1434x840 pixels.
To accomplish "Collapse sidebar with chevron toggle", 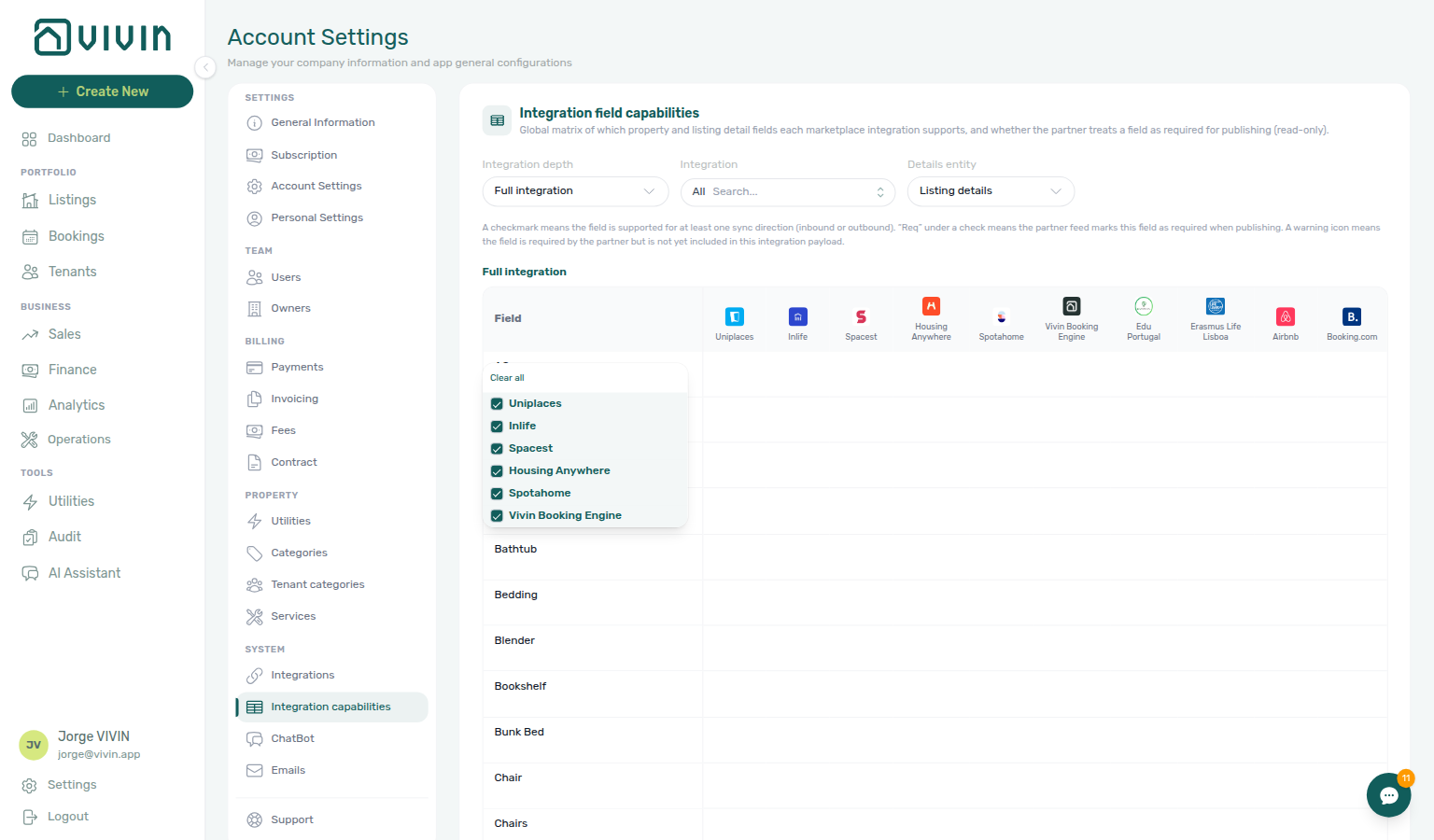I will pos(205,67).
